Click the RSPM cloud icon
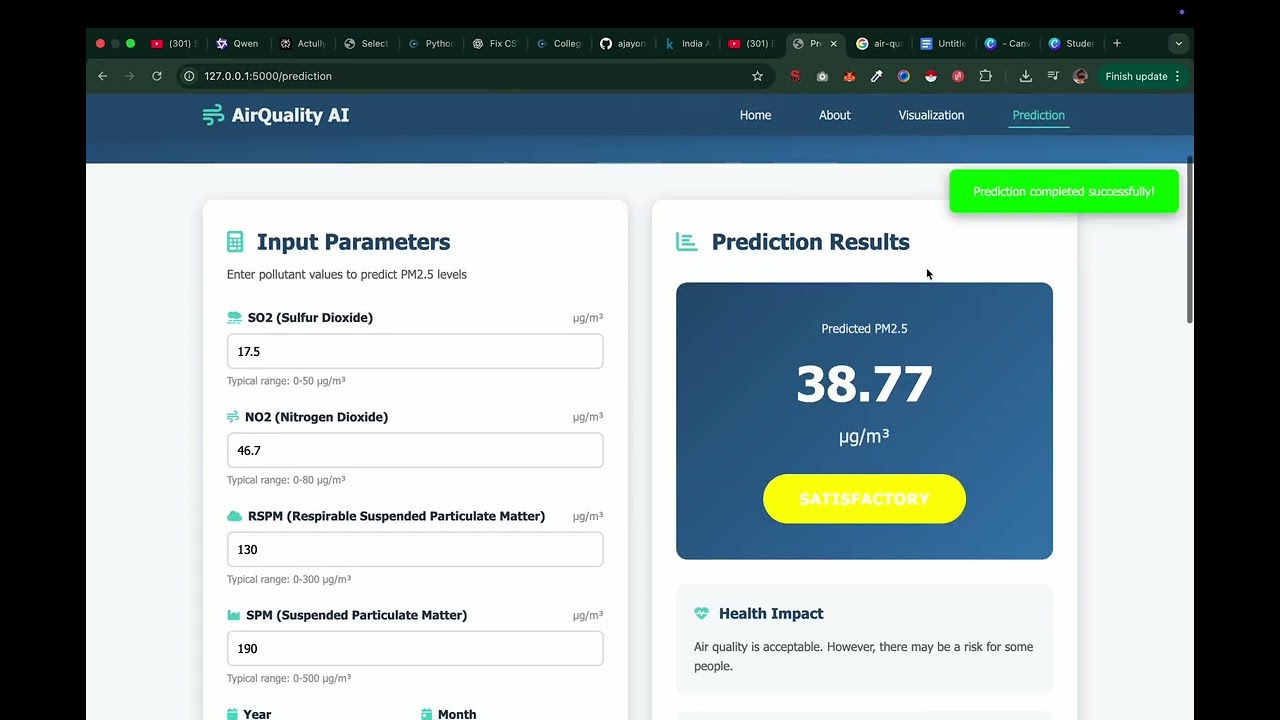Screen dimensions: 1280x720 [x=234, y=516]
